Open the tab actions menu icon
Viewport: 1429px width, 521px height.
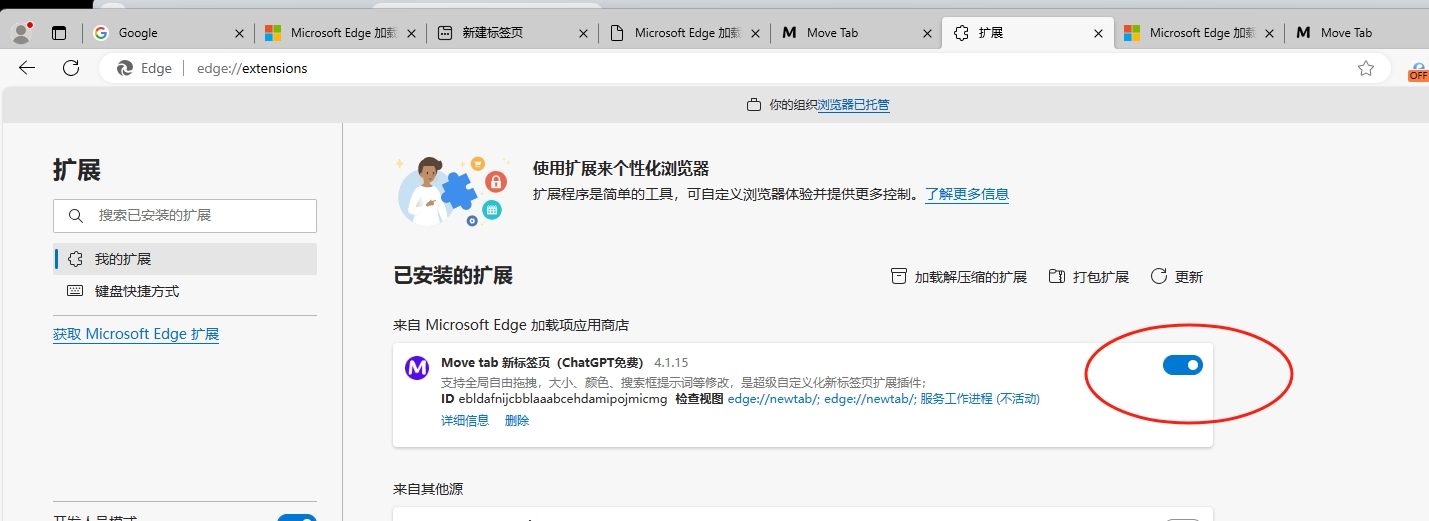59,33
